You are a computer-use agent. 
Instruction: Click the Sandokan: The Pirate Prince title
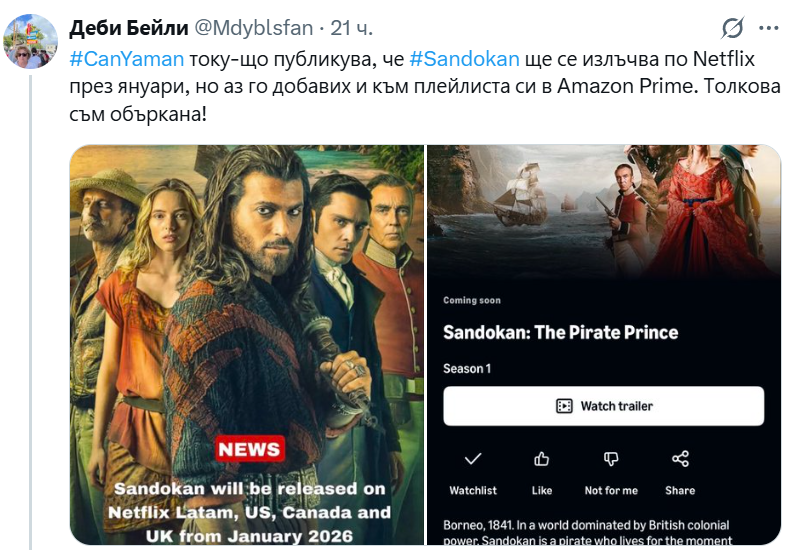(x=560, y=332)
